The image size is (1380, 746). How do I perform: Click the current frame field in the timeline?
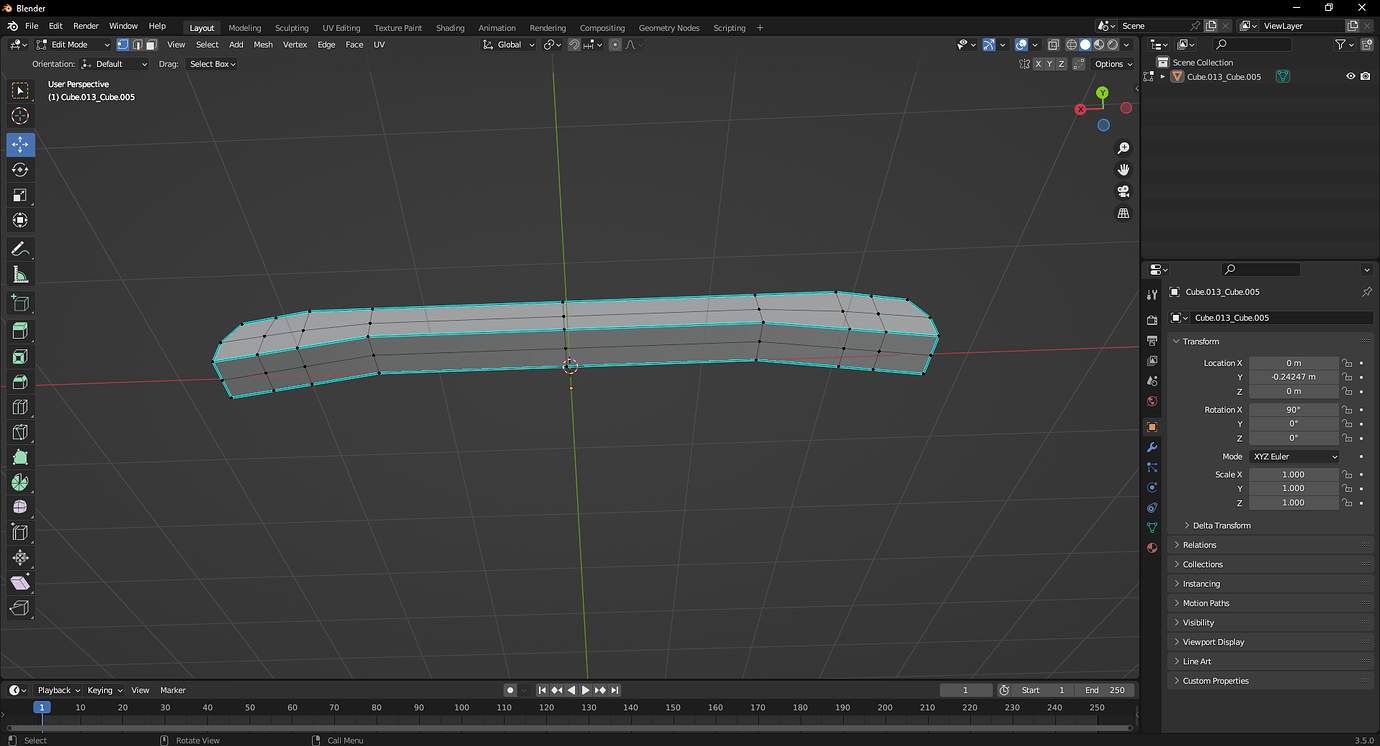tap(965, 690)
